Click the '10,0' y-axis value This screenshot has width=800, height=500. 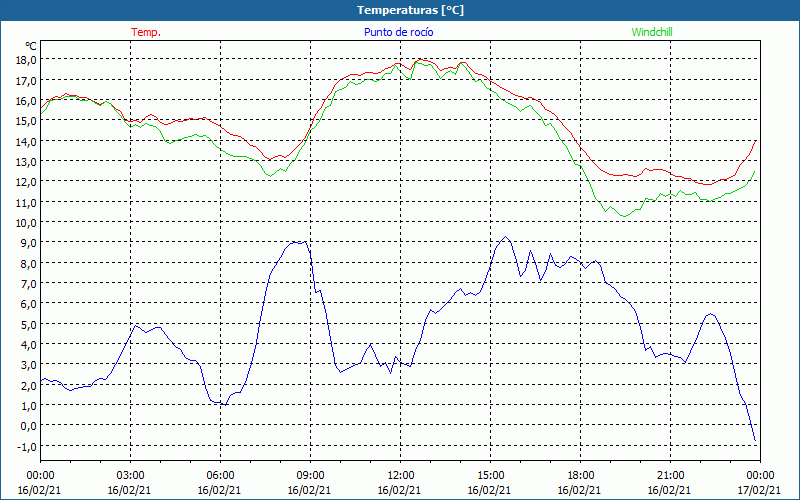point(28,223)
